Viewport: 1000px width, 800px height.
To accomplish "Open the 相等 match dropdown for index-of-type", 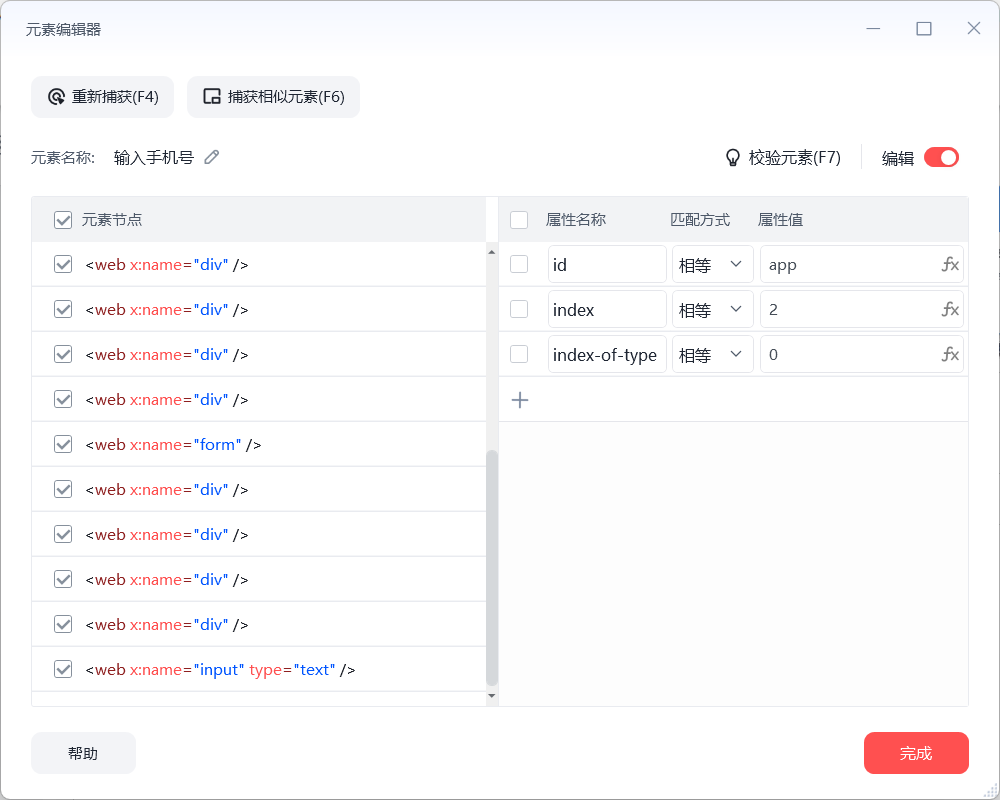I will pyautogui.click(x=713, y=354).
